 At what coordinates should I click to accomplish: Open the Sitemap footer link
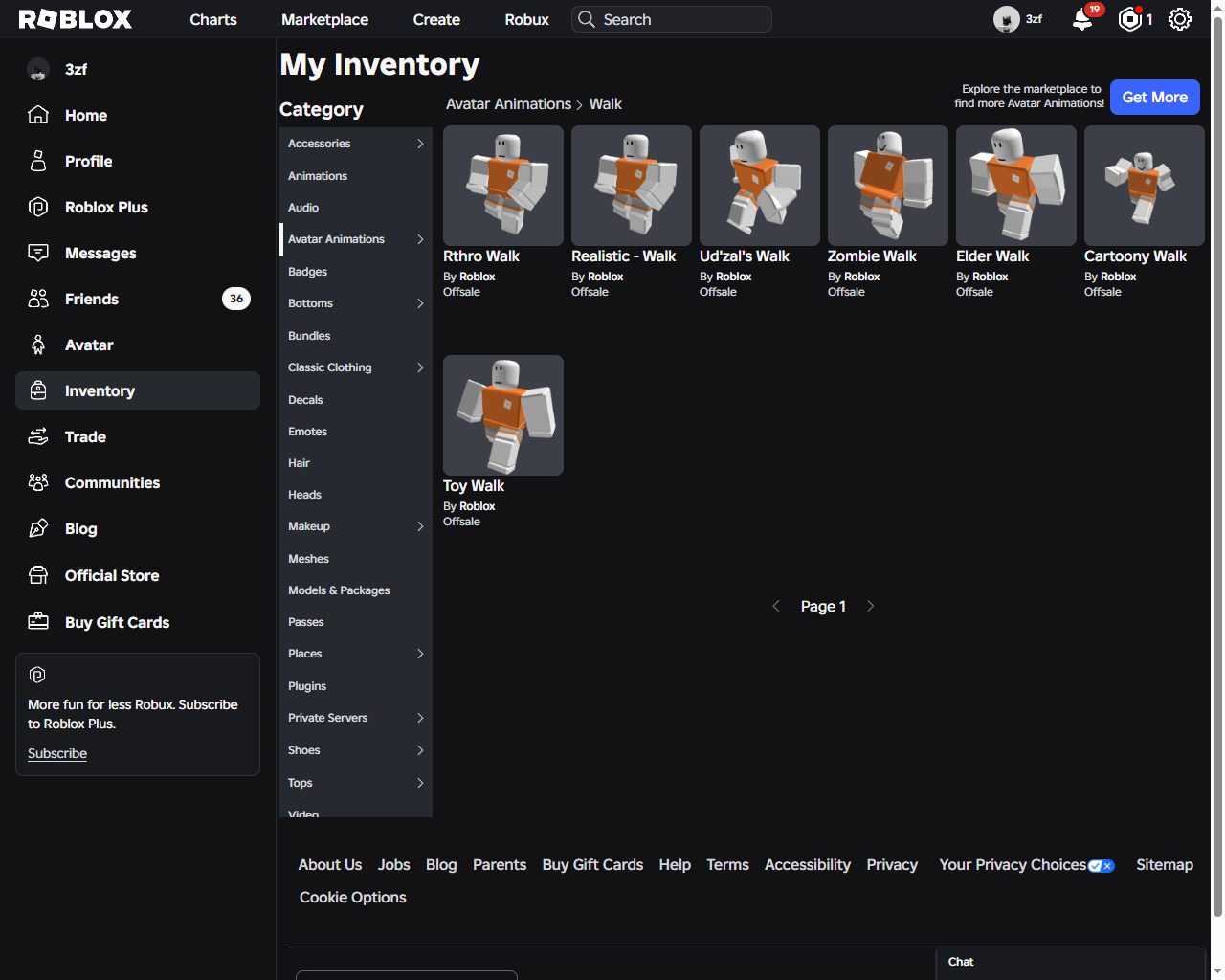pos(1165,864)
